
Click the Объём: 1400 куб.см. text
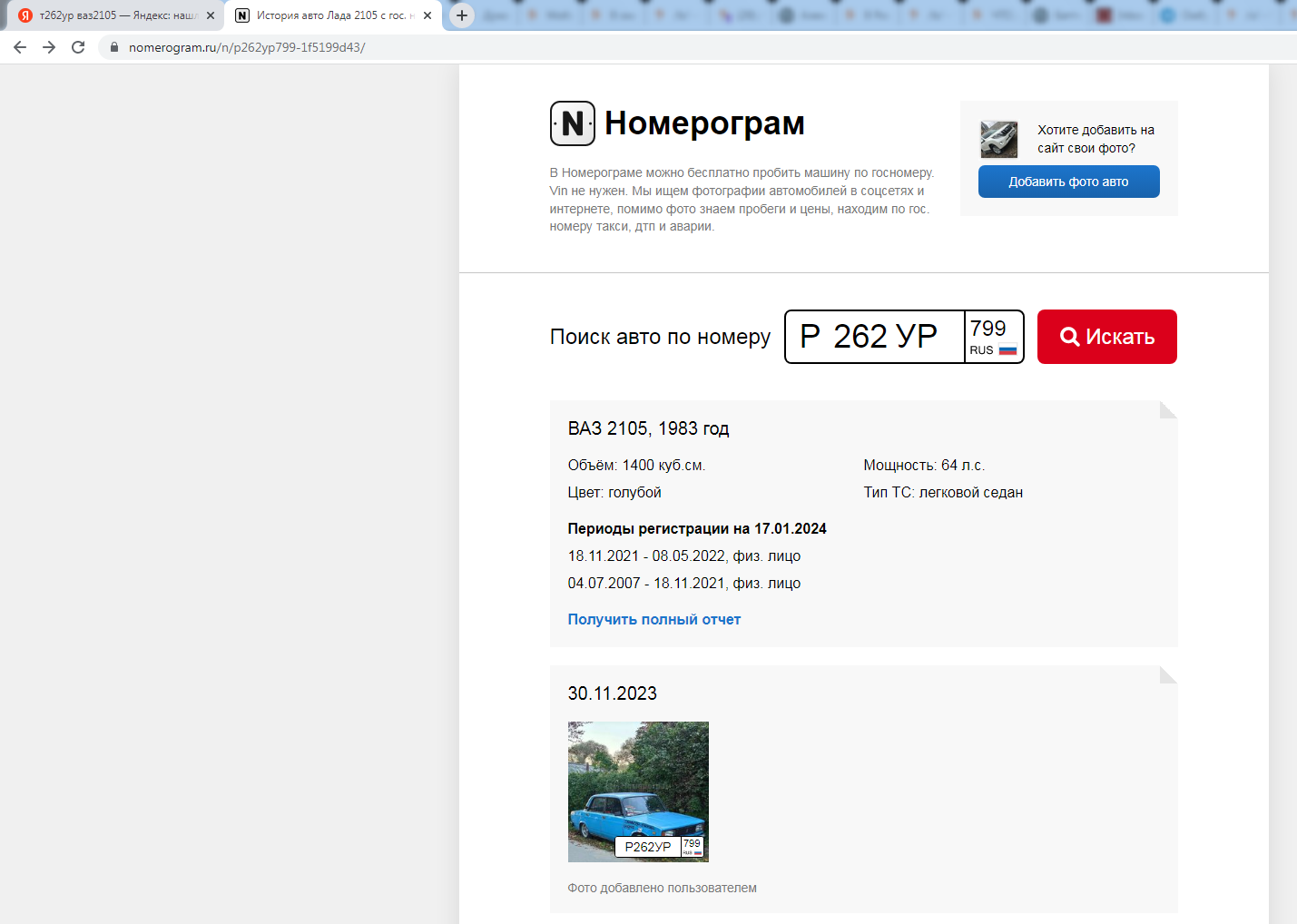636,465
